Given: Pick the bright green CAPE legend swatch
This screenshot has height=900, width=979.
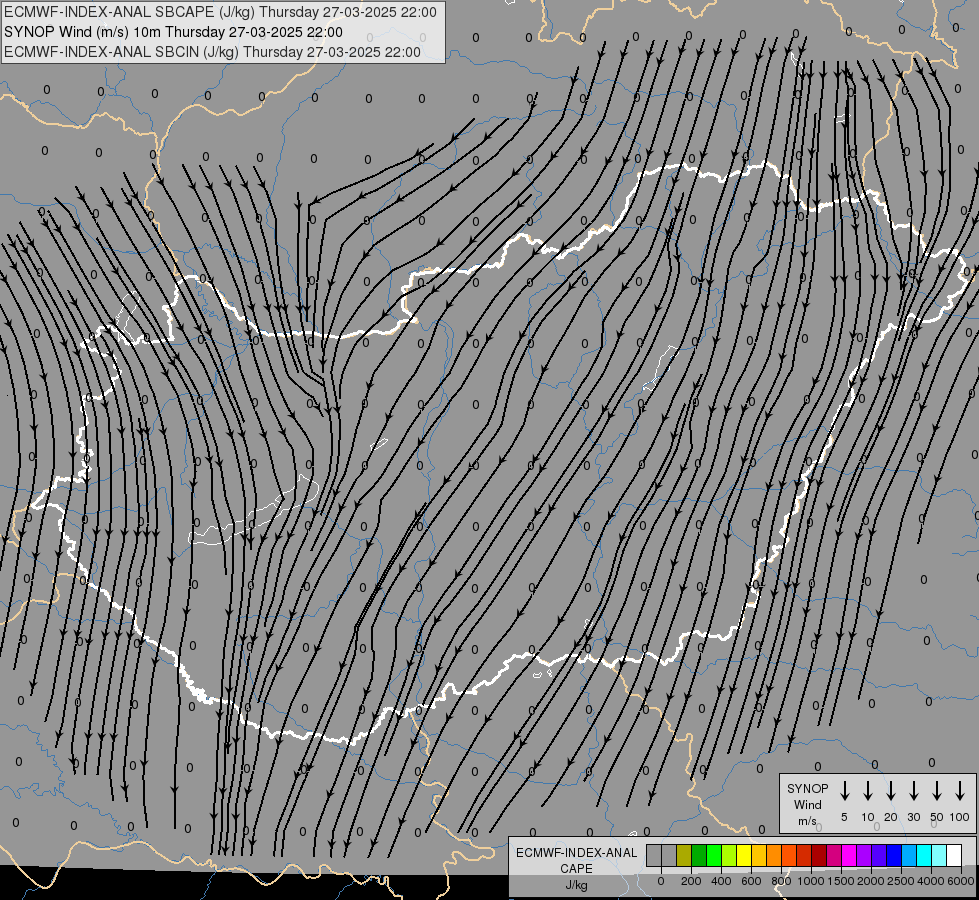Looking at the screenshot, I should click(x=714, y=855).
